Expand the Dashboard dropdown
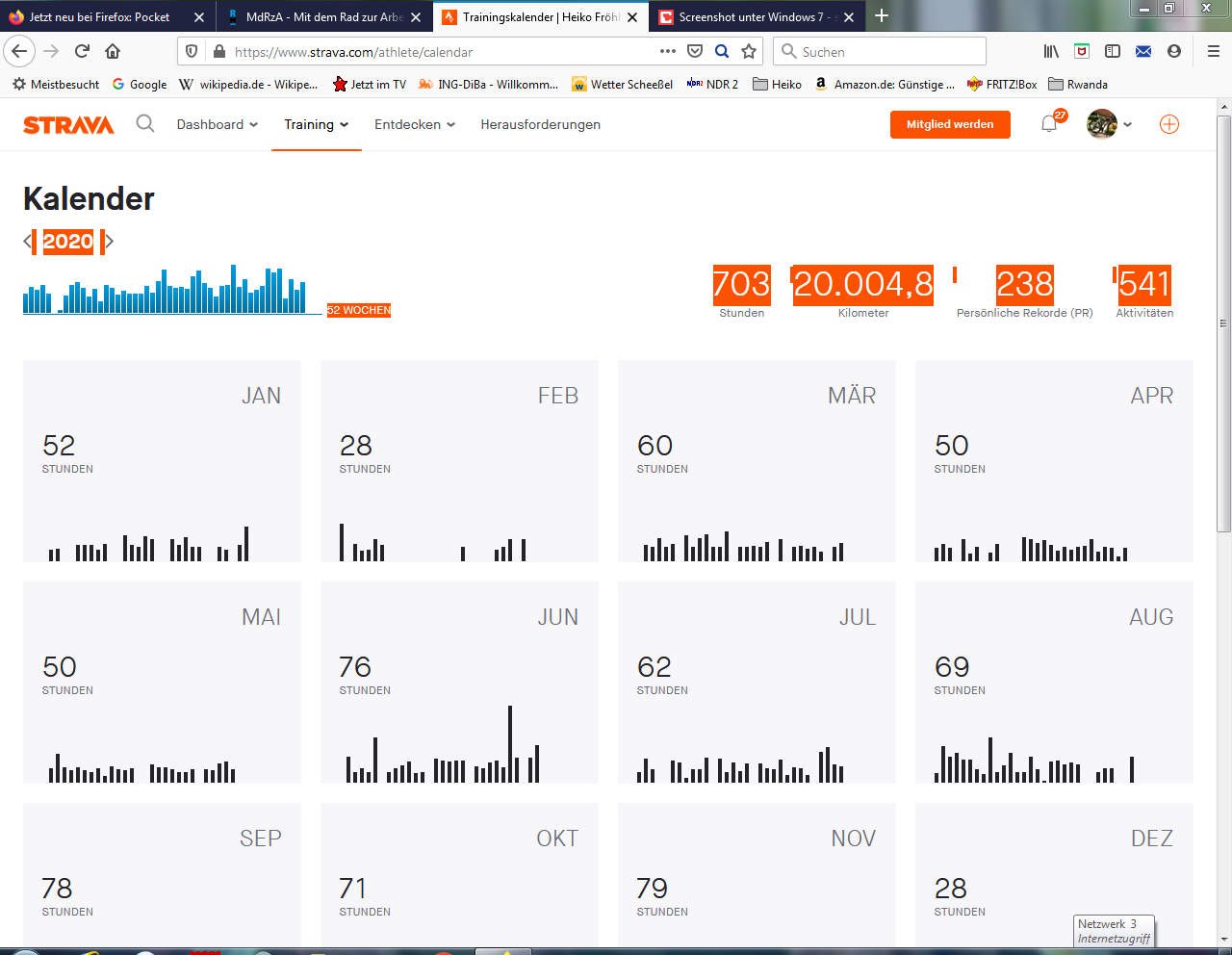The height and width of the screenshot is (955, 1232). coord(218,124)
